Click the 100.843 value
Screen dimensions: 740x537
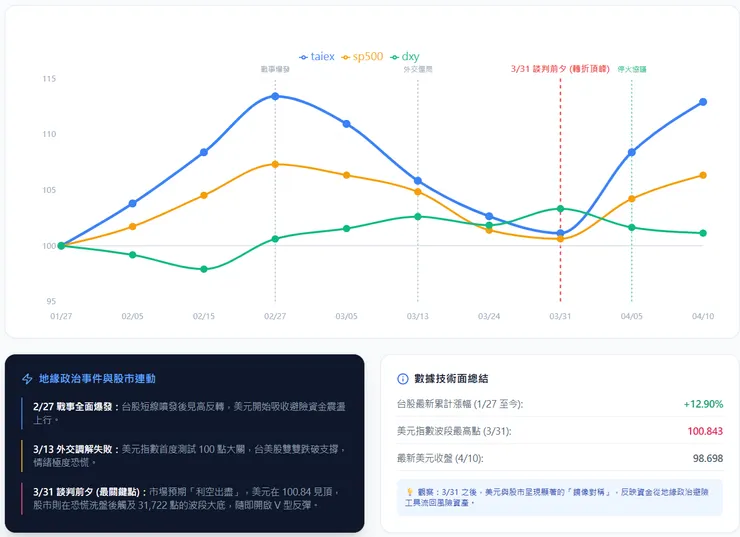705,431
